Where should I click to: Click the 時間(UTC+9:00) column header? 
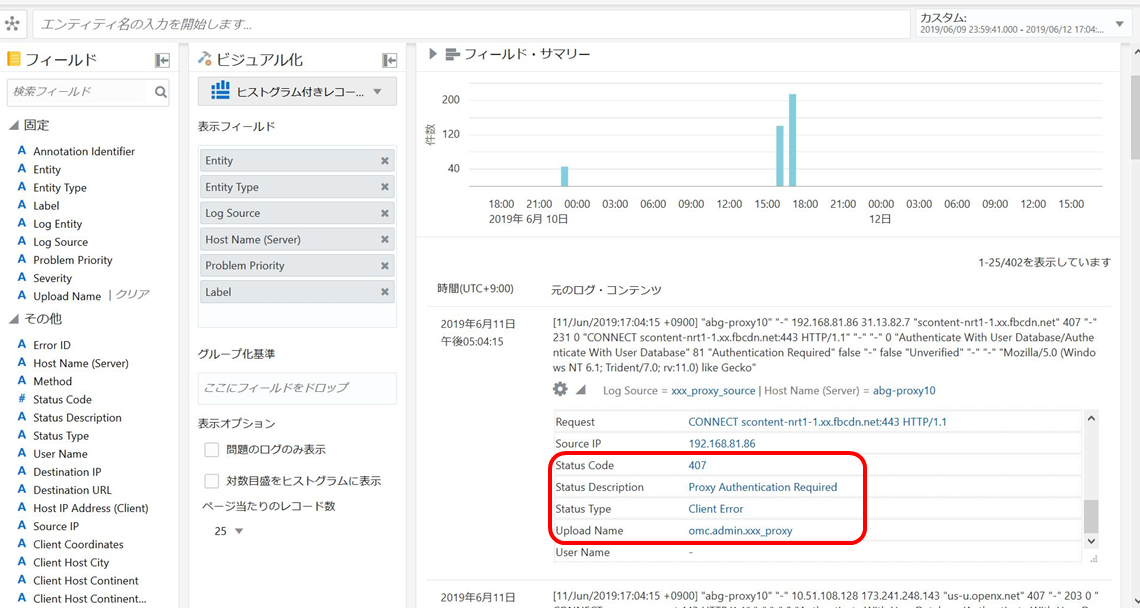[475, 289]
